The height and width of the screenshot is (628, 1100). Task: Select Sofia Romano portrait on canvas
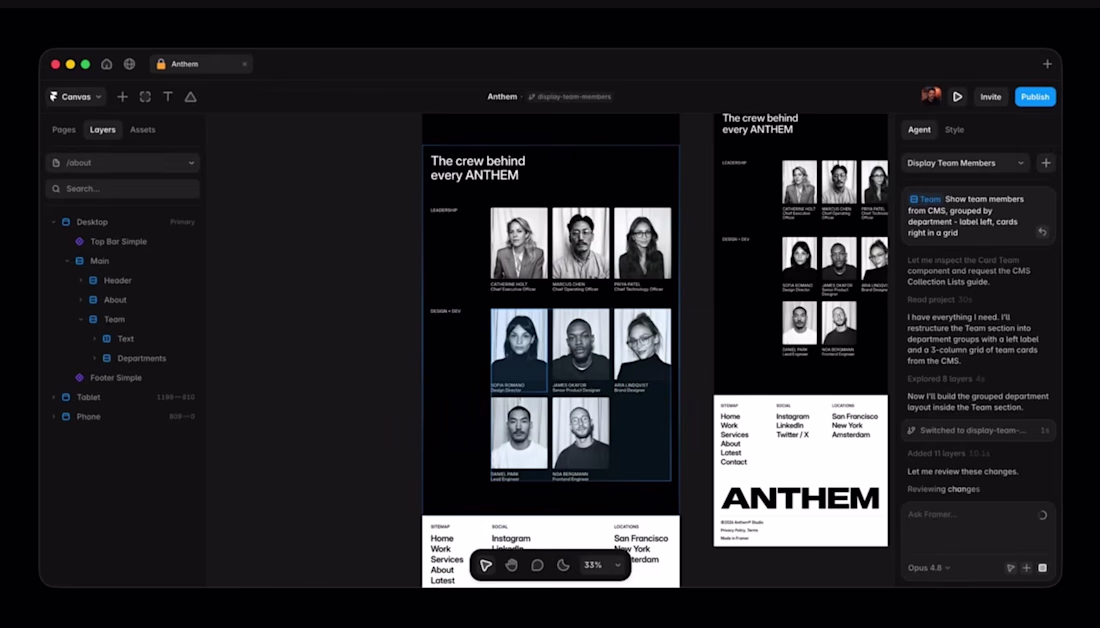pyautogui.click(x=519, y=345)
